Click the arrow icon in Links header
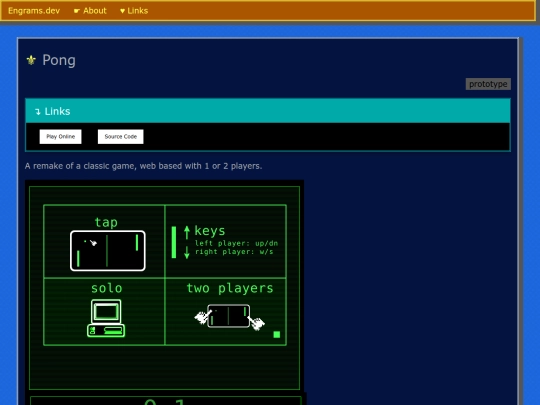The width and height of the screenshot is (540, 405). pos(38,112)
